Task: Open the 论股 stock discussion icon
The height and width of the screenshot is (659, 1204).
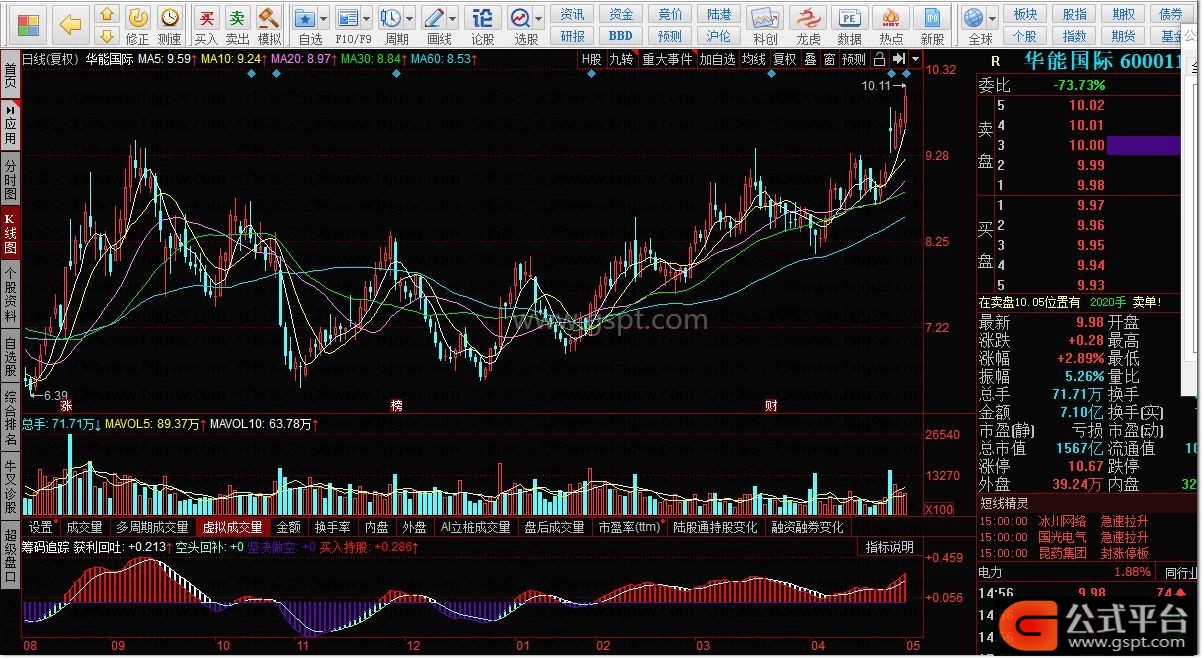Action: (x=482, y=18)
